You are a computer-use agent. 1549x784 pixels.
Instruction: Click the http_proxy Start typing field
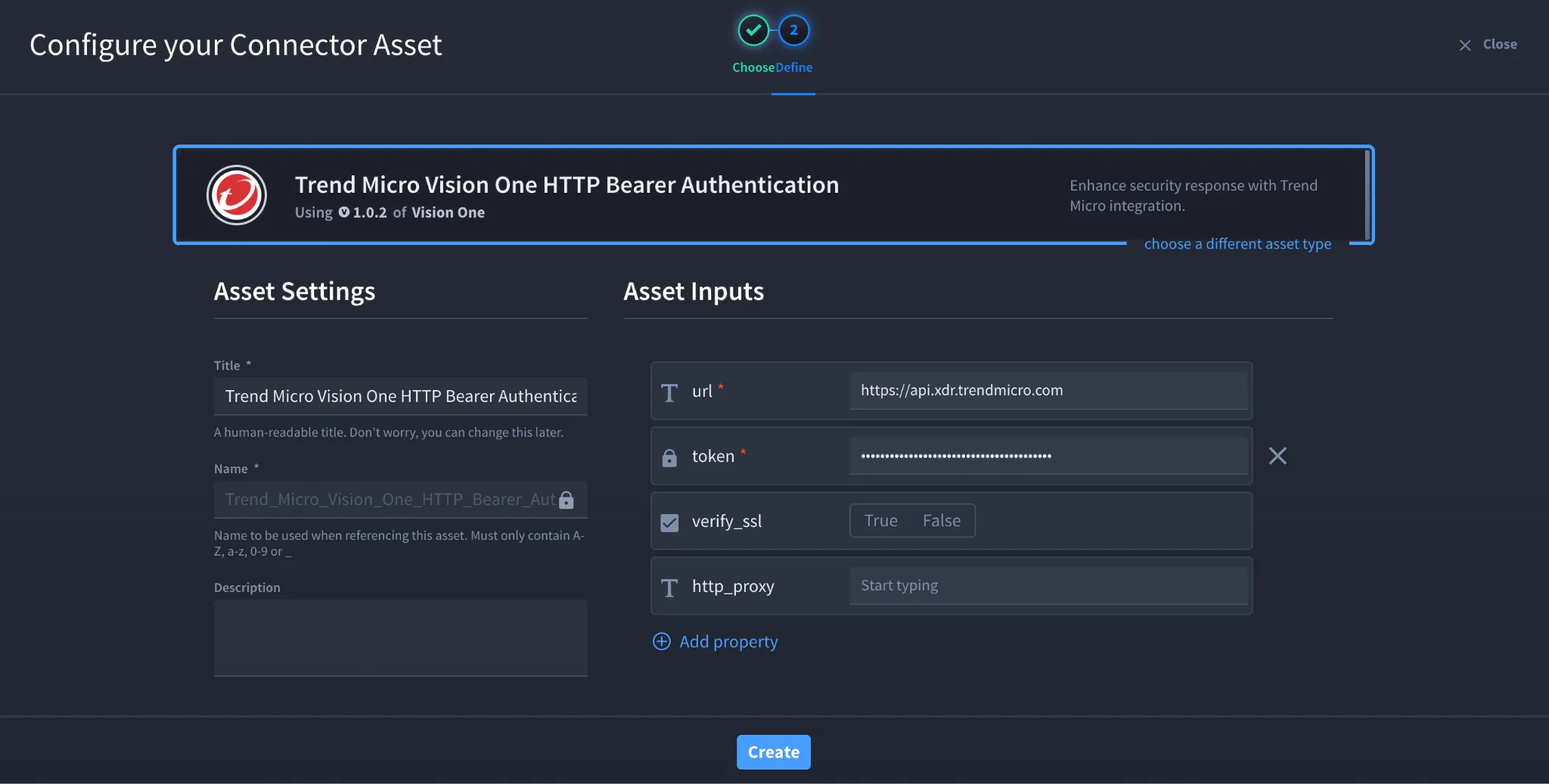(x=1048, y=585)
